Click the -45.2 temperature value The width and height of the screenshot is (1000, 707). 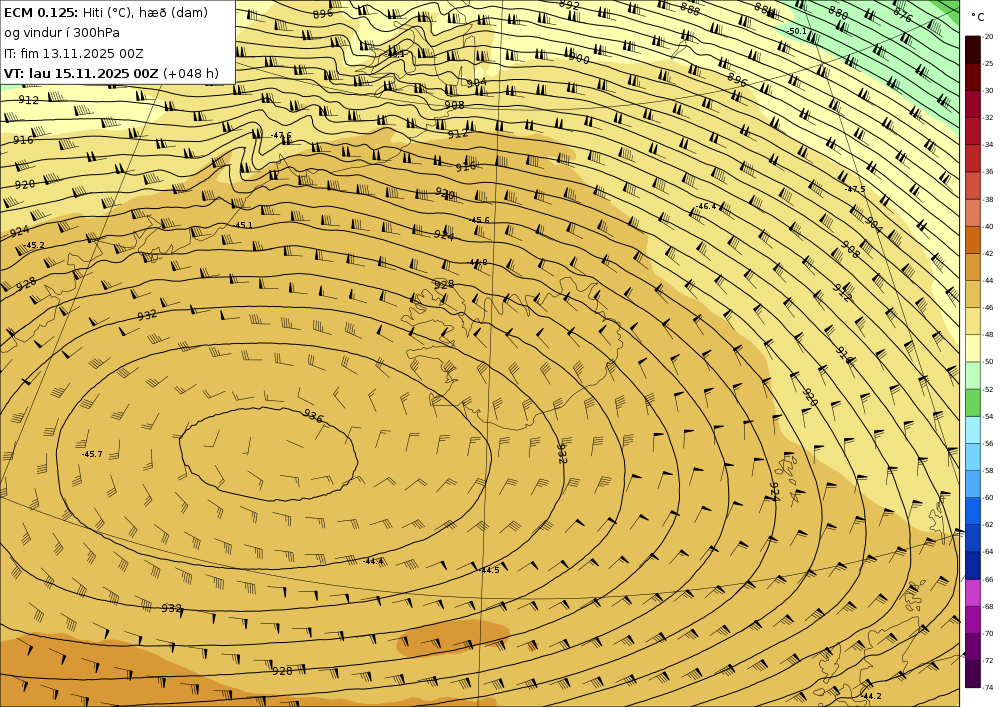(34, 245)
